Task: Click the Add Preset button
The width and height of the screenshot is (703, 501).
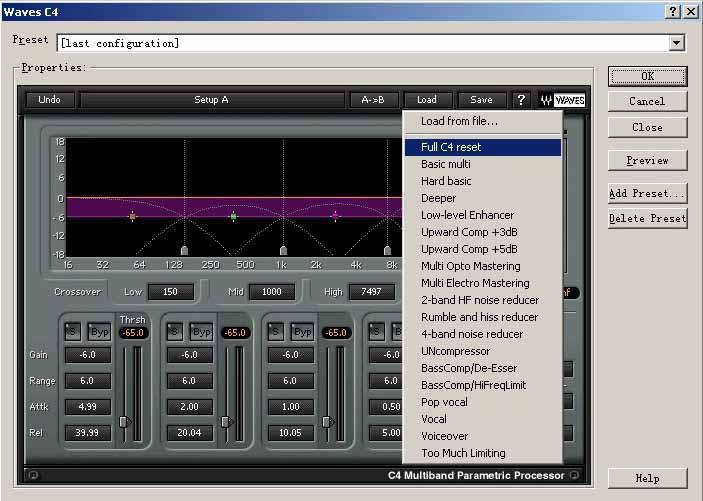Action: pos(647,193)
